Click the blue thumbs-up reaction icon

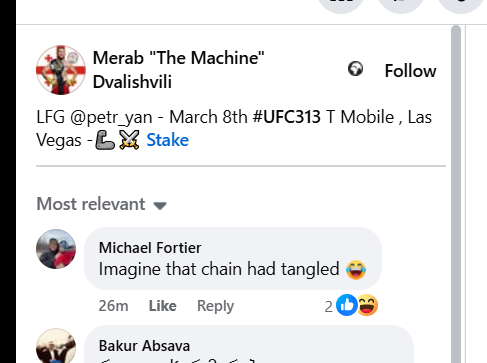[347, 305]
